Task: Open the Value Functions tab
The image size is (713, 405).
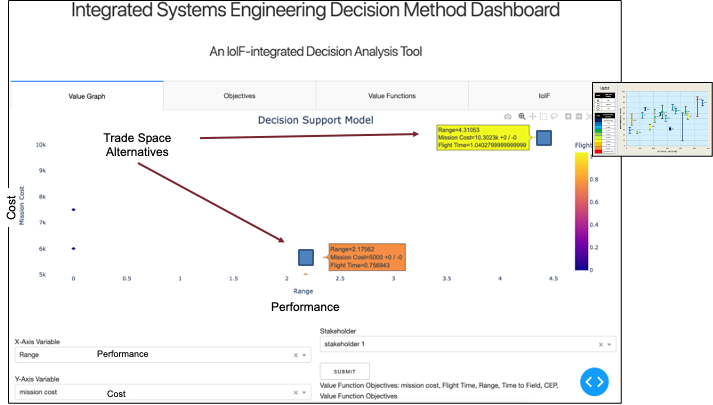Action: [391, 96]
